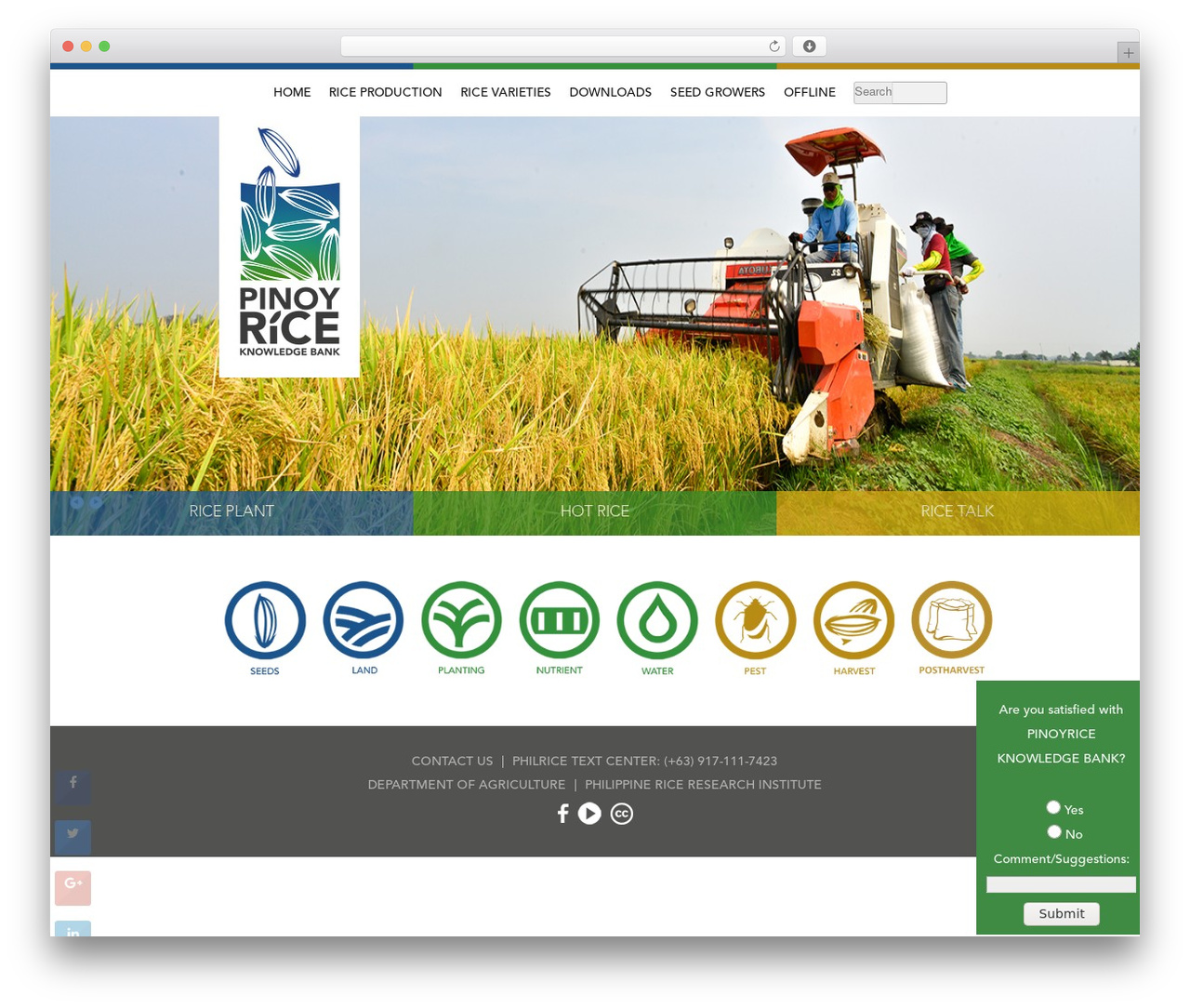Screen dimensions: 1190x1008
Task: Open the Offline menu item
Action: coord(810,92)
